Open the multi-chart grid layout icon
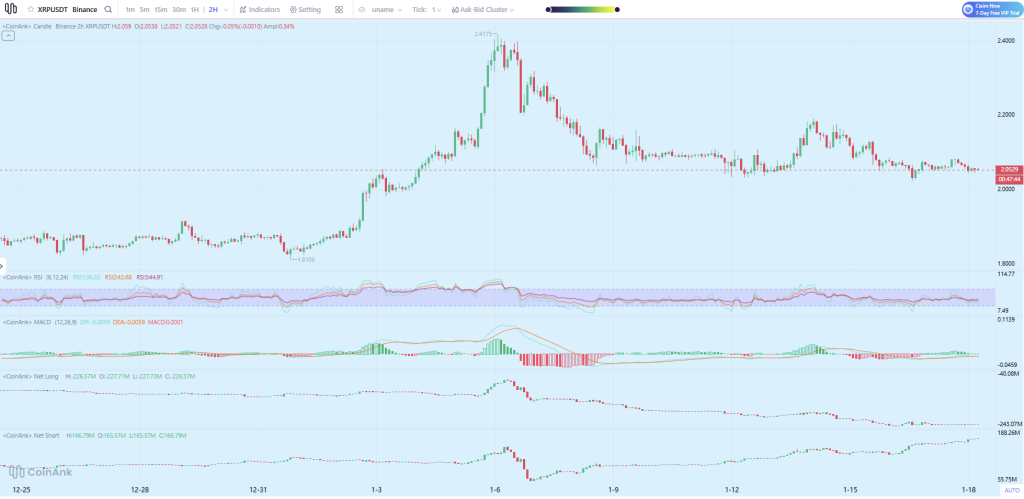This screenshot has width=1024, height=499. (x=339, y=9)
